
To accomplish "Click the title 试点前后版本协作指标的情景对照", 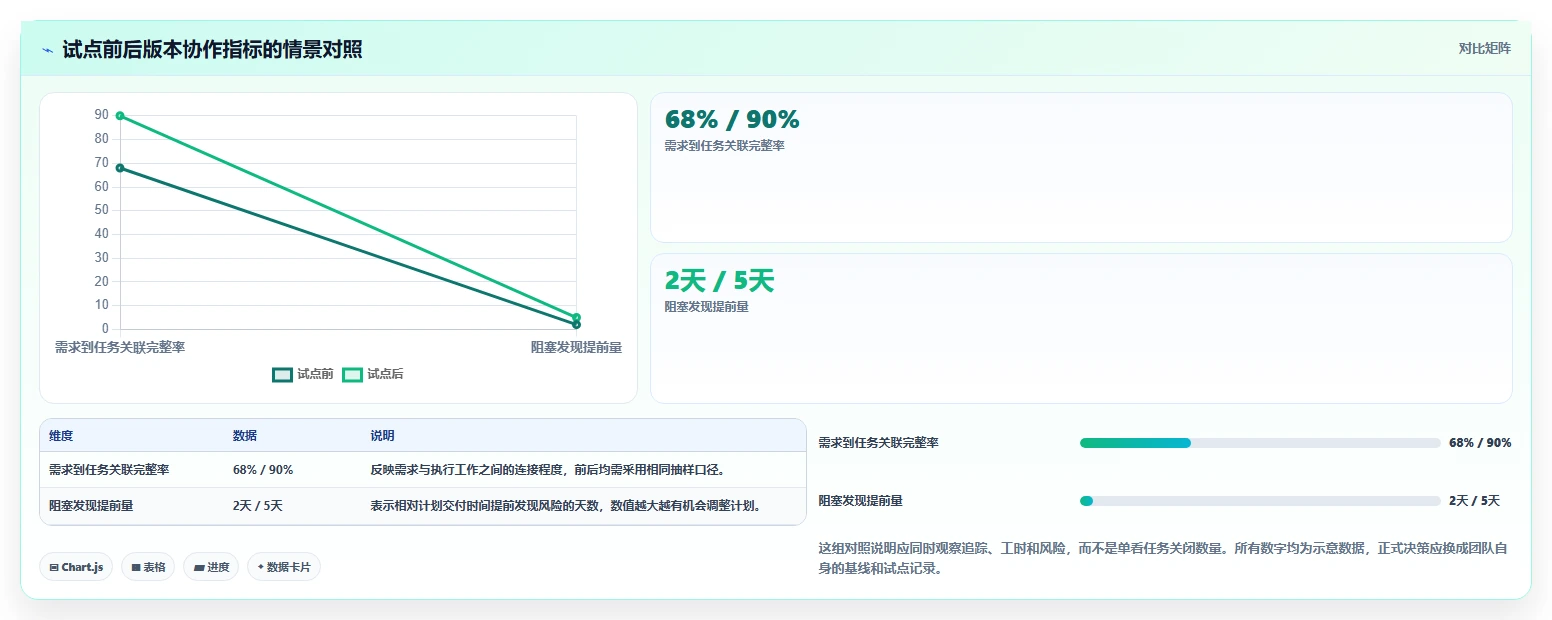I will pos(212,50).
